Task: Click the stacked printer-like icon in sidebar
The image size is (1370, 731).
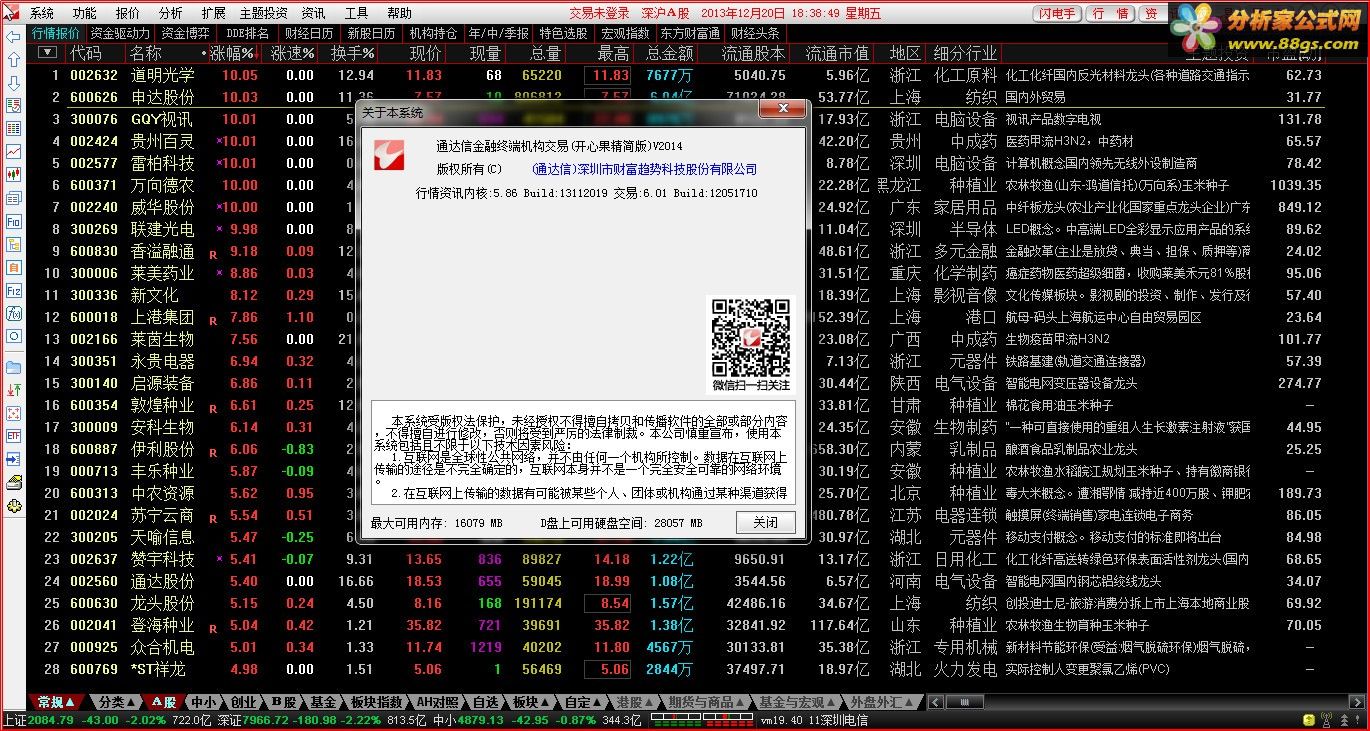Action: (13, 482)
